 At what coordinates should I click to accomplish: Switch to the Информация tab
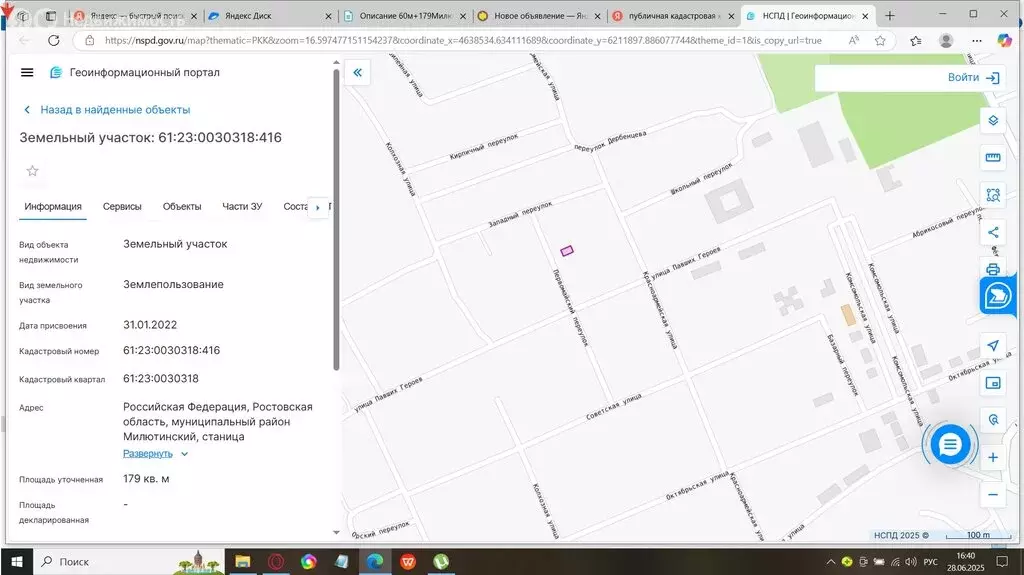click(x=53, y=206)
